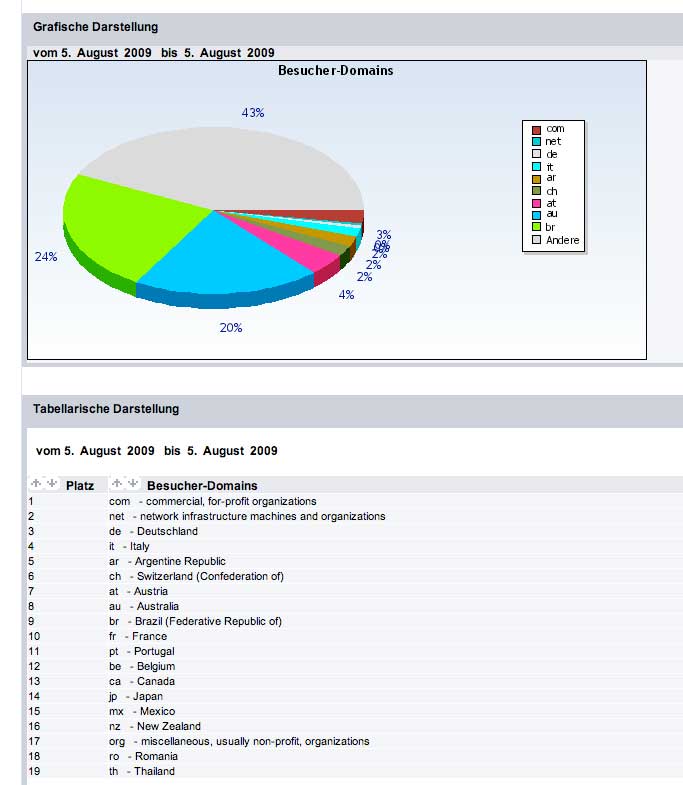This screenshot has width=683, height=785.
Task: Click the New Zealand table entry
Action: 163,726
